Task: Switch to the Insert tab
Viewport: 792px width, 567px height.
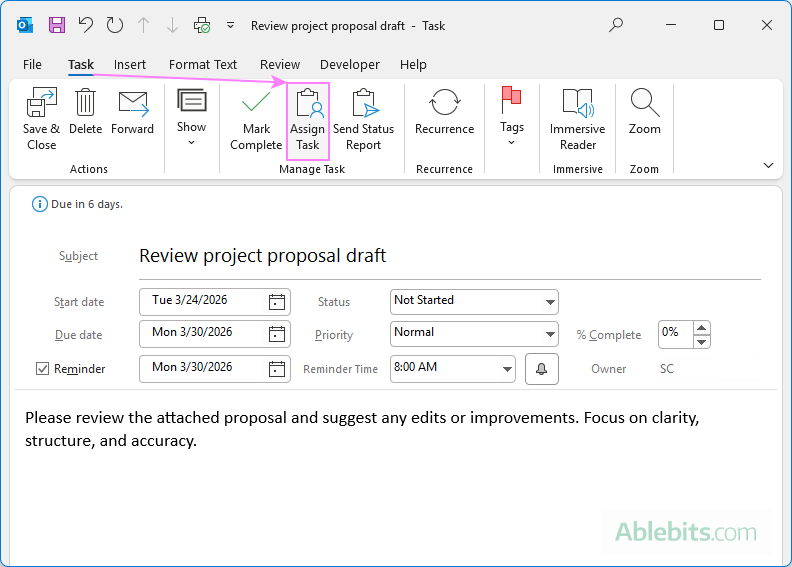Action: (x=130, y=65)
